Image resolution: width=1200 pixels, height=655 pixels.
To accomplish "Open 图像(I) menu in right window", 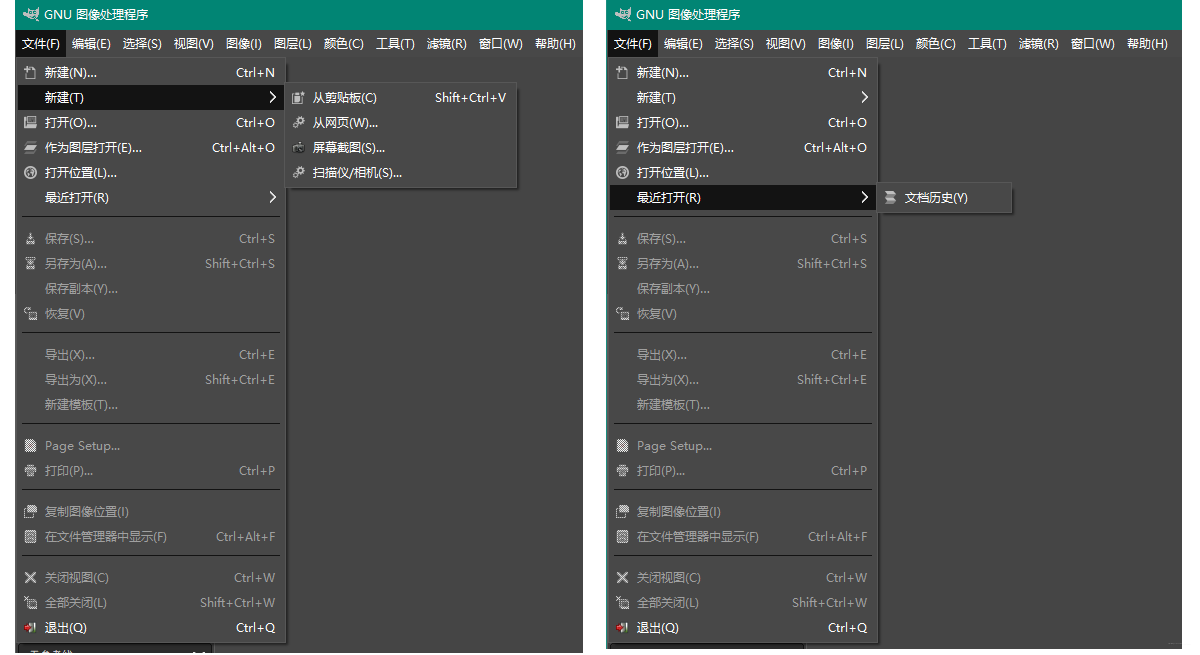I will pos(834,43).
